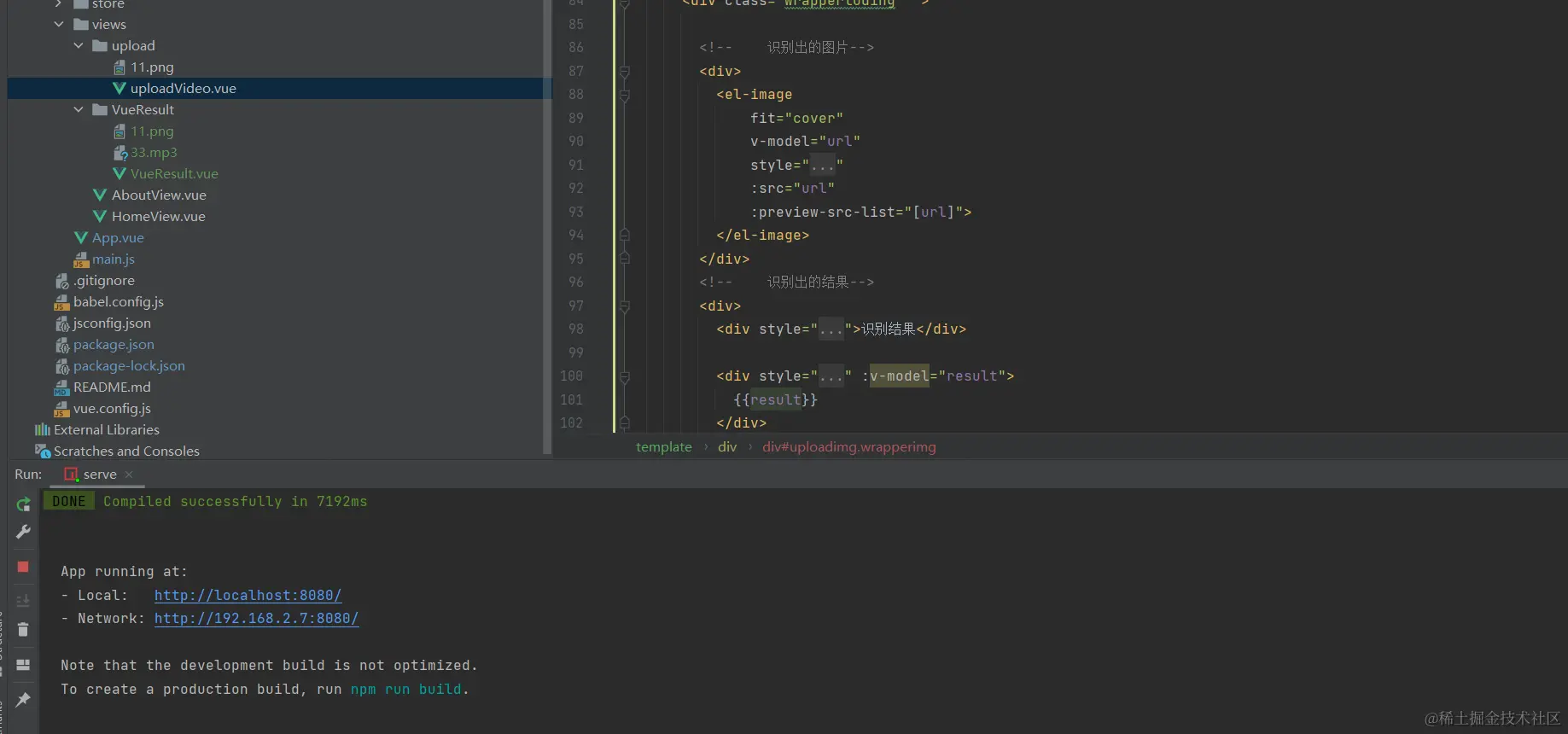Open 33.mp3 file

pos(154,152)
